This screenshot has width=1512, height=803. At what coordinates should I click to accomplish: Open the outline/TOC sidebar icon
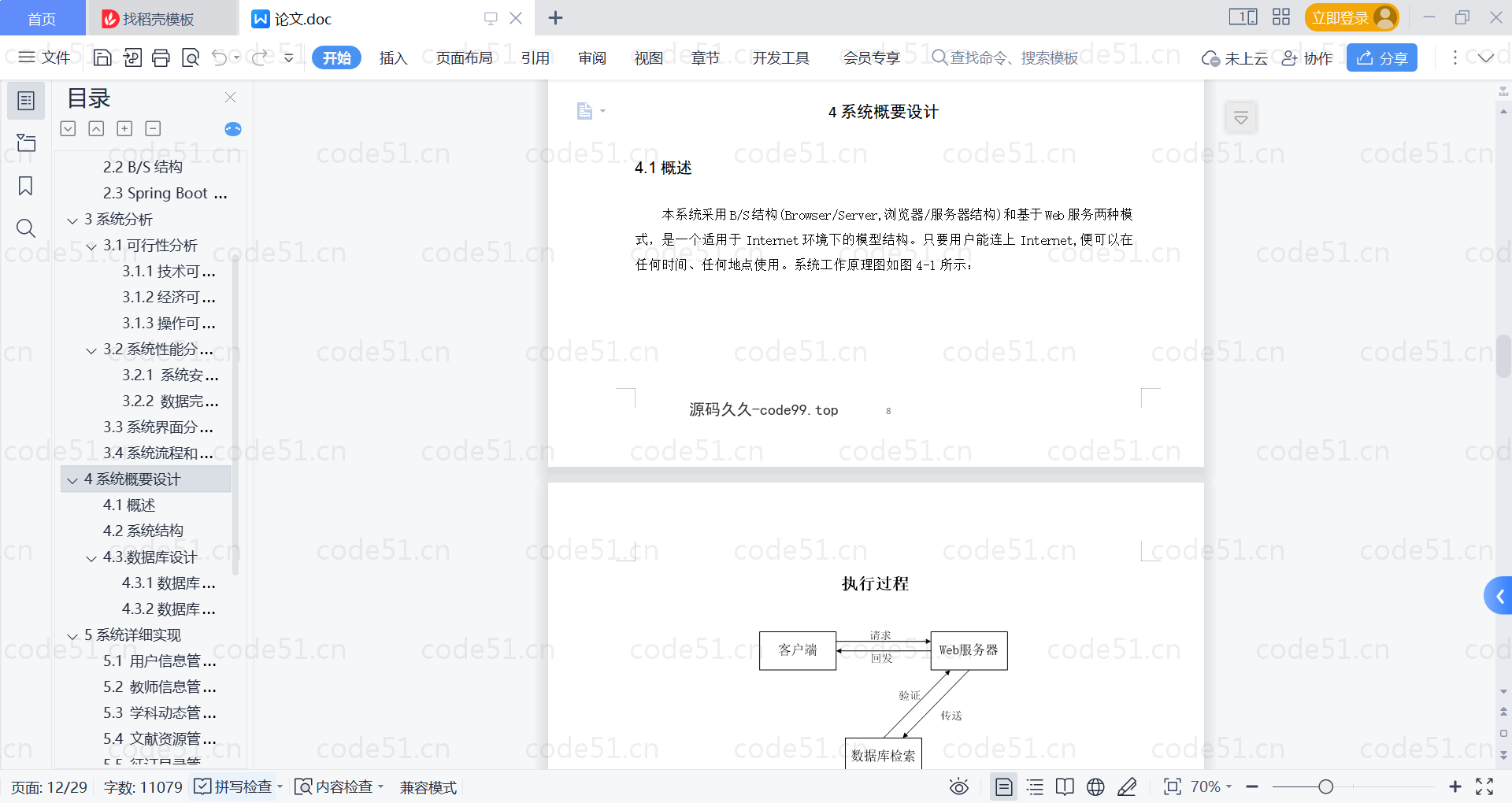(x=26, y=101)
